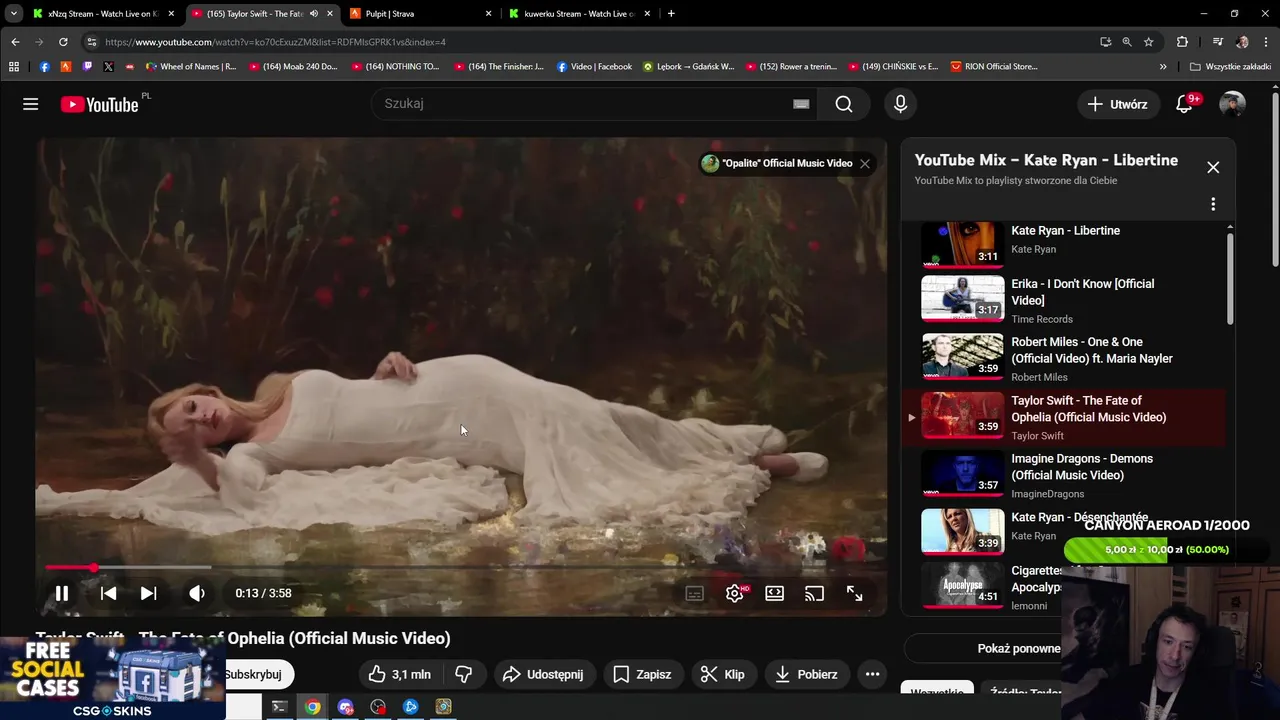Cast video to a TV
The height and width of the screenshot is (720, 1280).
click(x=814, y=593)
